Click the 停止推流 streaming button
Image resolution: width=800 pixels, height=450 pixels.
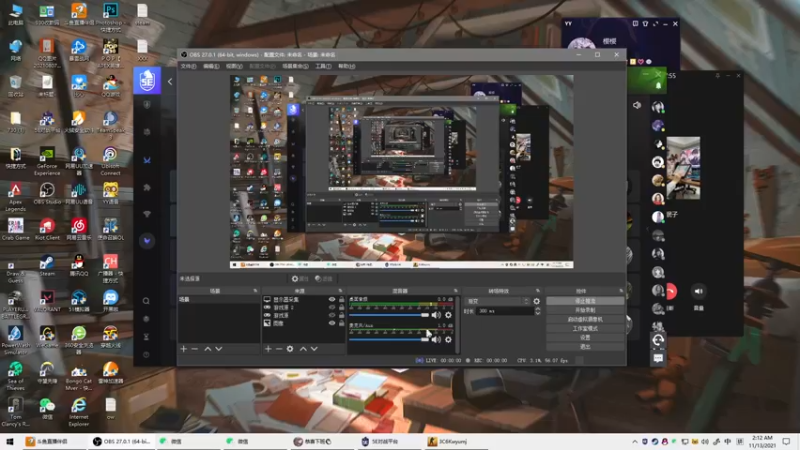tap(585, 301)
